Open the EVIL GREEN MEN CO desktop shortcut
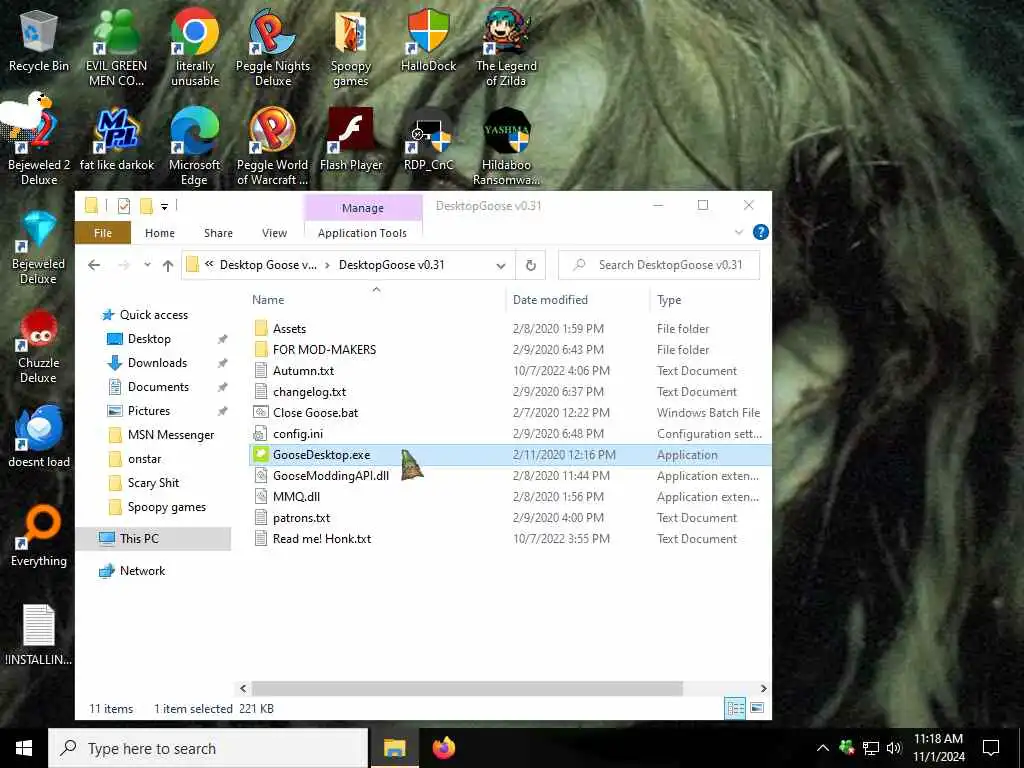 click(x=116, y=47)
